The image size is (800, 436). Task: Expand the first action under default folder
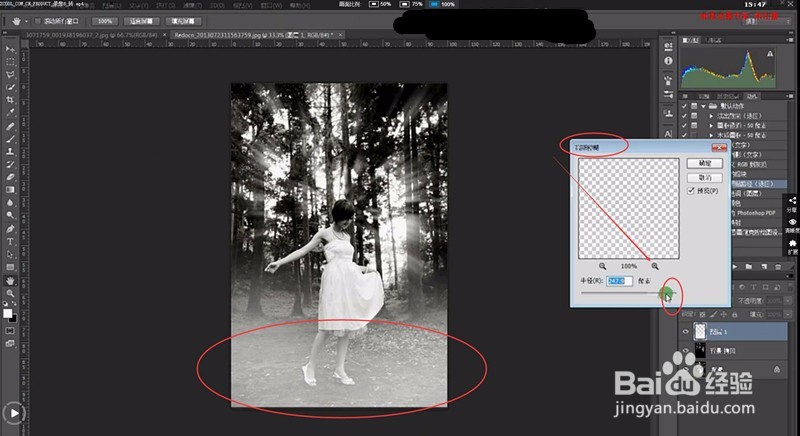click(711, 116)
